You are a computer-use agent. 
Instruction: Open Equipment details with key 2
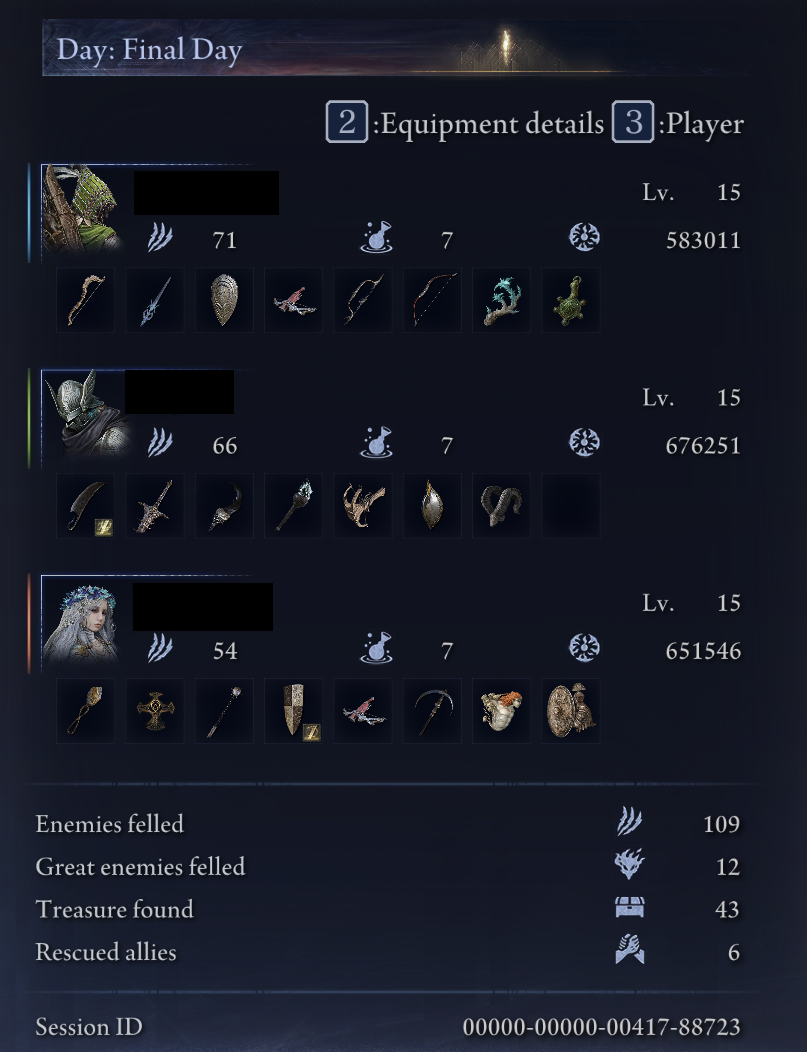click(465, 122)
